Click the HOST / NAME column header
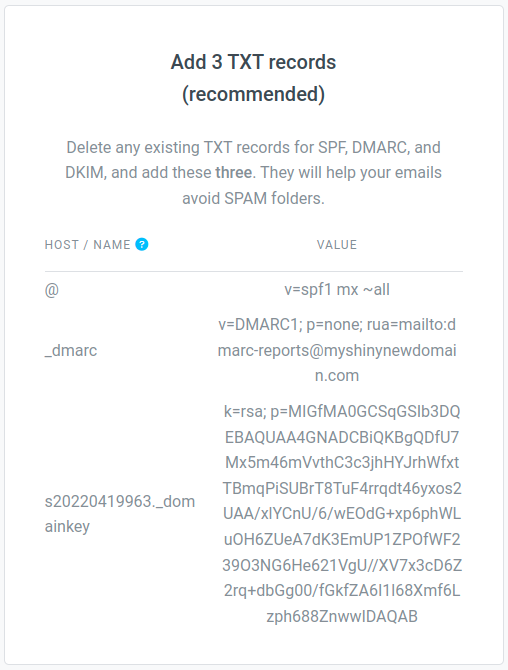508x670 pixels. (x=88, y=245)
